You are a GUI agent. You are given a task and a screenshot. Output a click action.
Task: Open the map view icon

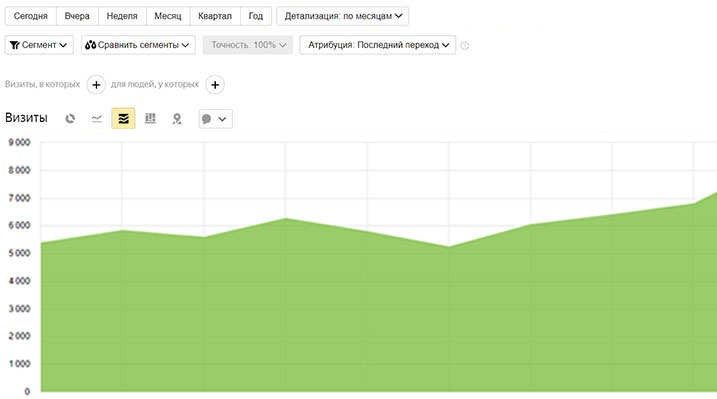click(x=177, y=119)
